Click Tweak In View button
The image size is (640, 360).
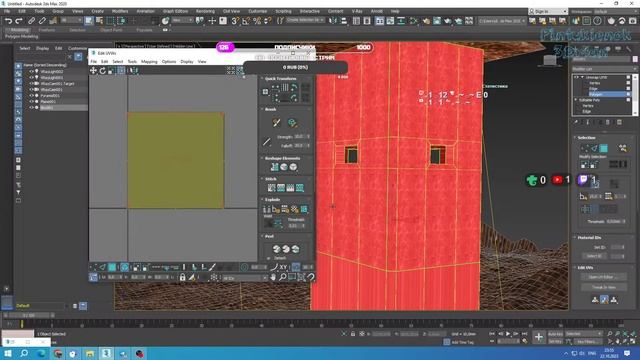pyautogui.click(x=604, y=287)
